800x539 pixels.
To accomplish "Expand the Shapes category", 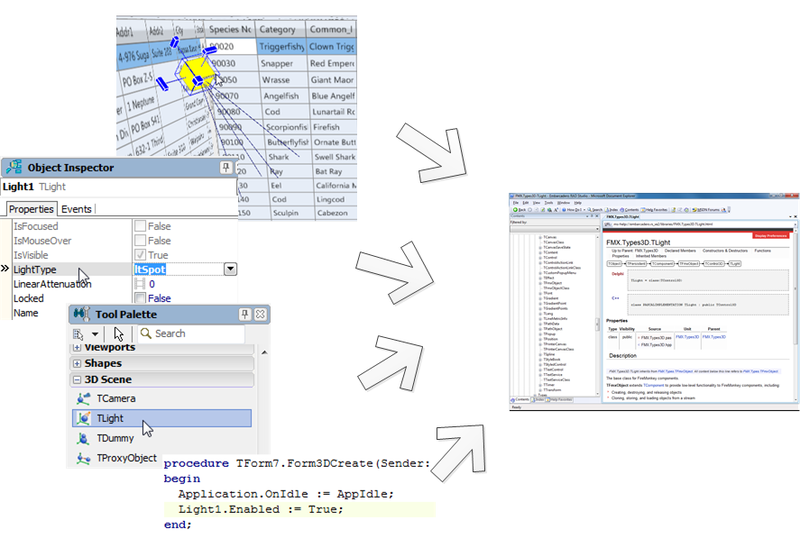I will point(77,363).
